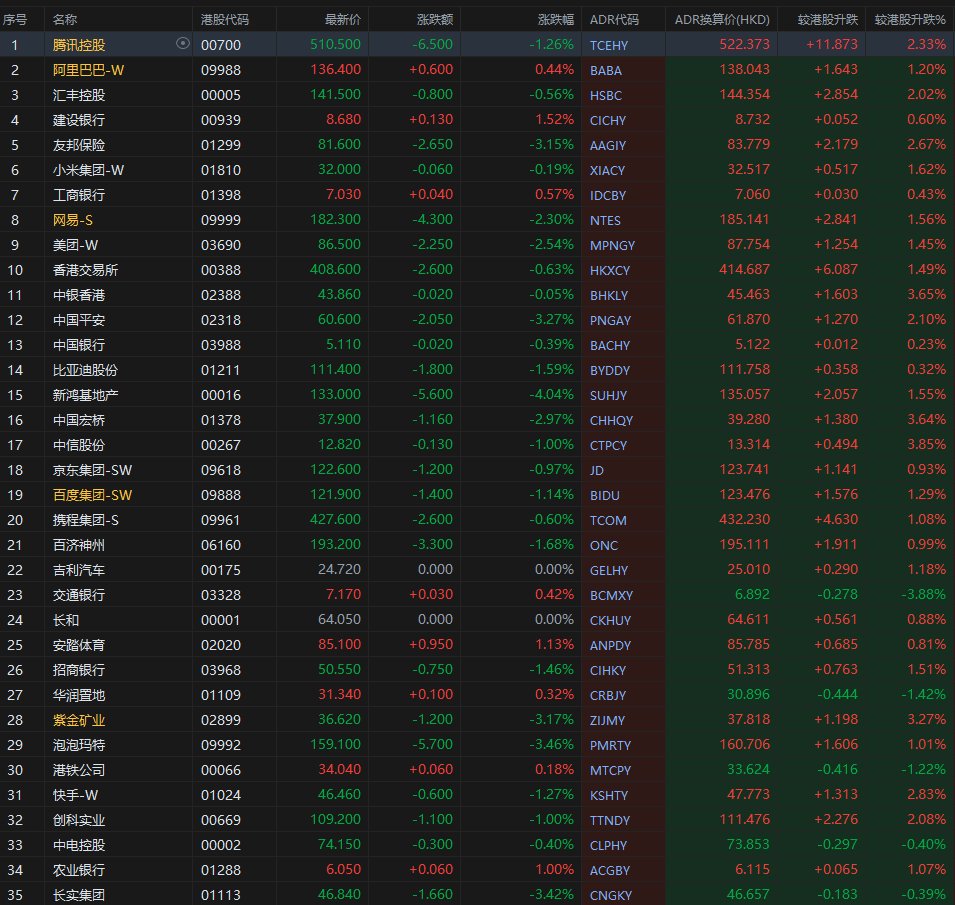Sort by 较港股升跌% column header
This screenshot has width=955, height=905.
[x=910, y=20]
